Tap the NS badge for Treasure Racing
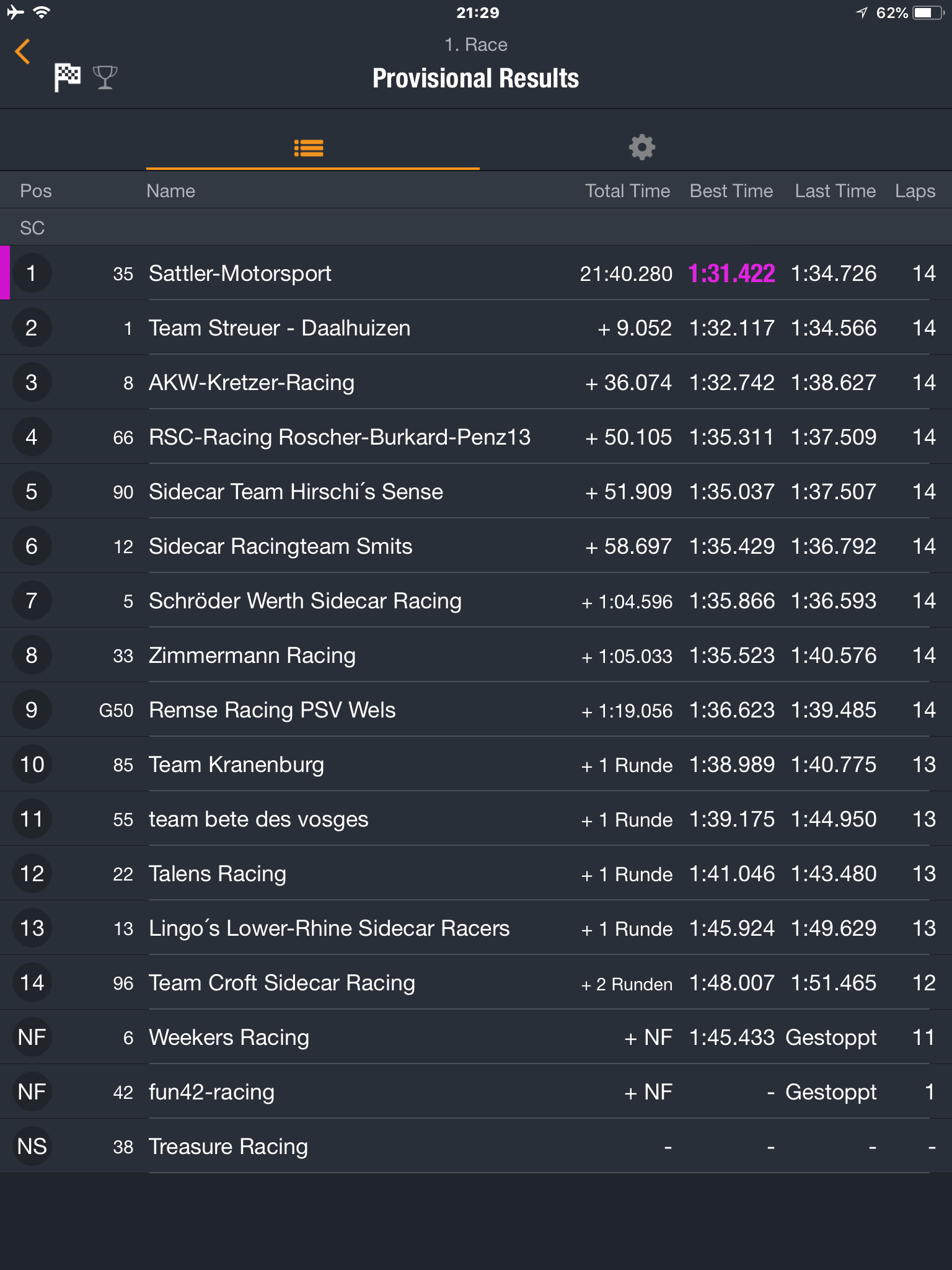Image resolution: width=952 pixels, height=1270 pixels. pyautogui.click(x=32, y=1147)
